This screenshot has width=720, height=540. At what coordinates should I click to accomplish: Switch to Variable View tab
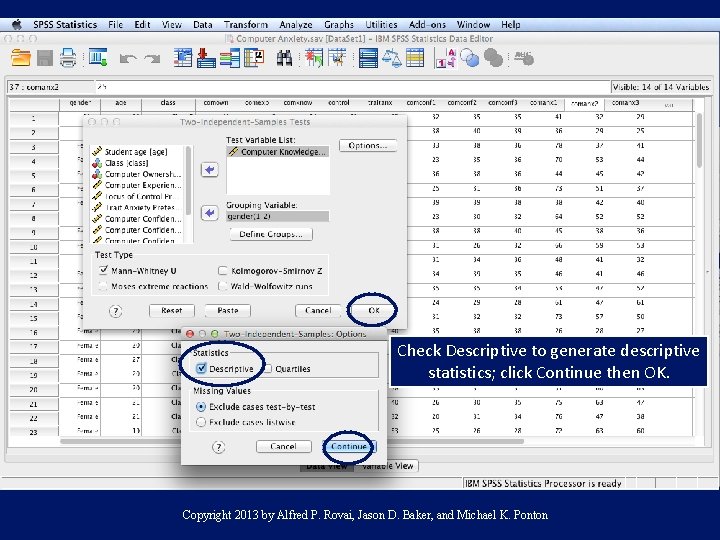click(387, 466)
